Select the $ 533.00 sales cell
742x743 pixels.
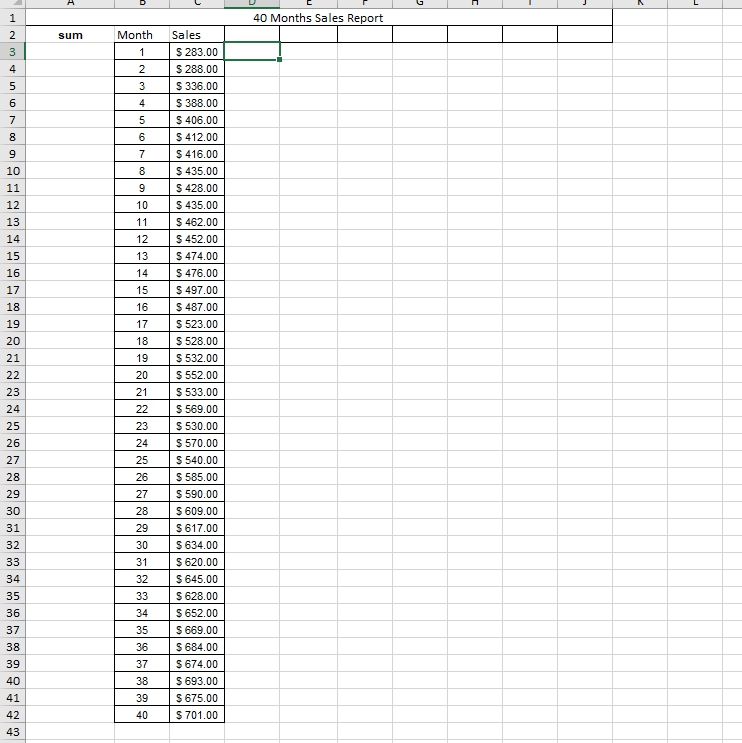point(197,392)
